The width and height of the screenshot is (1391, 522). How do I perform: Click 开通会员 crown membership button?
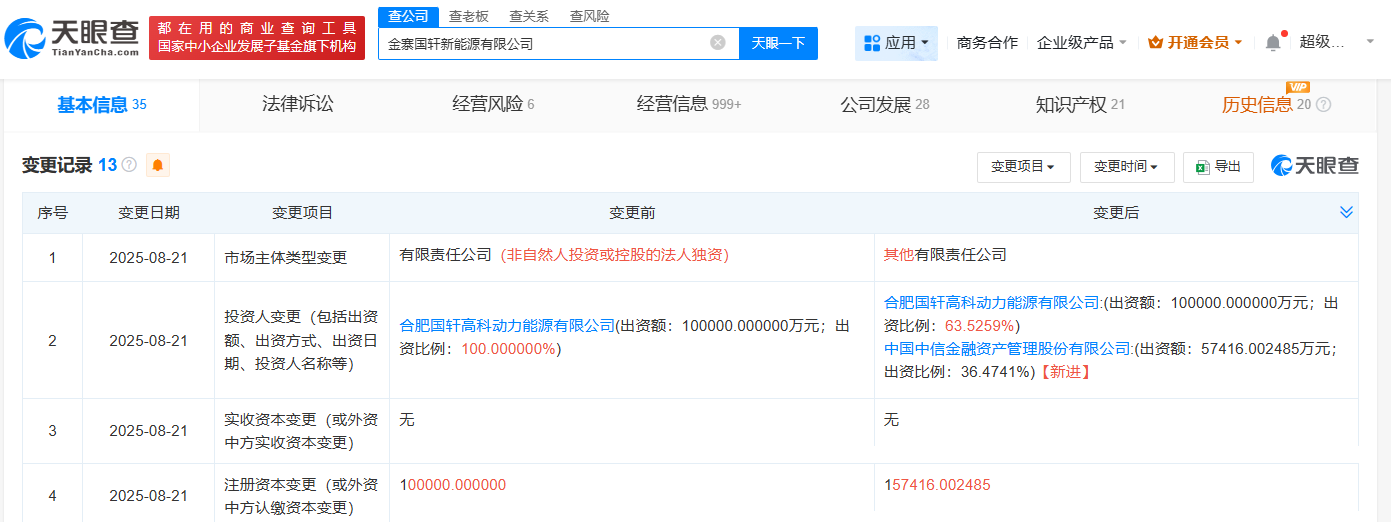[1195, 43]
